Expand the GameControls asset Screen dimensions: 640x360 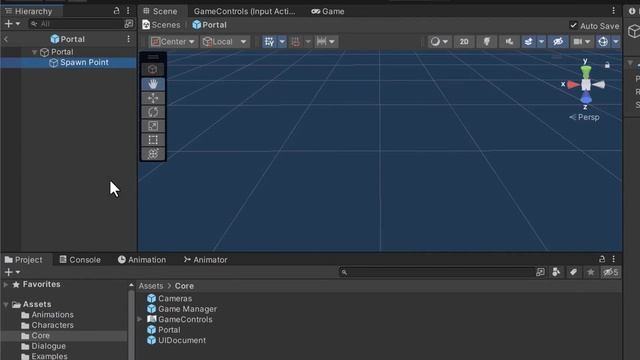[x=140, y=319]
